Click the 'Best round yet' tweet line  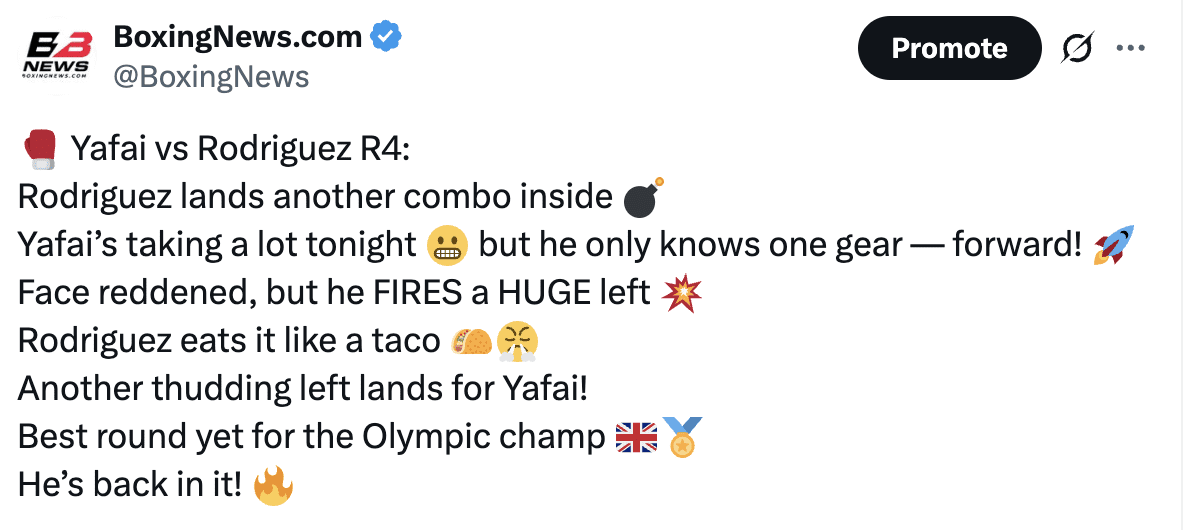(312, 437)
